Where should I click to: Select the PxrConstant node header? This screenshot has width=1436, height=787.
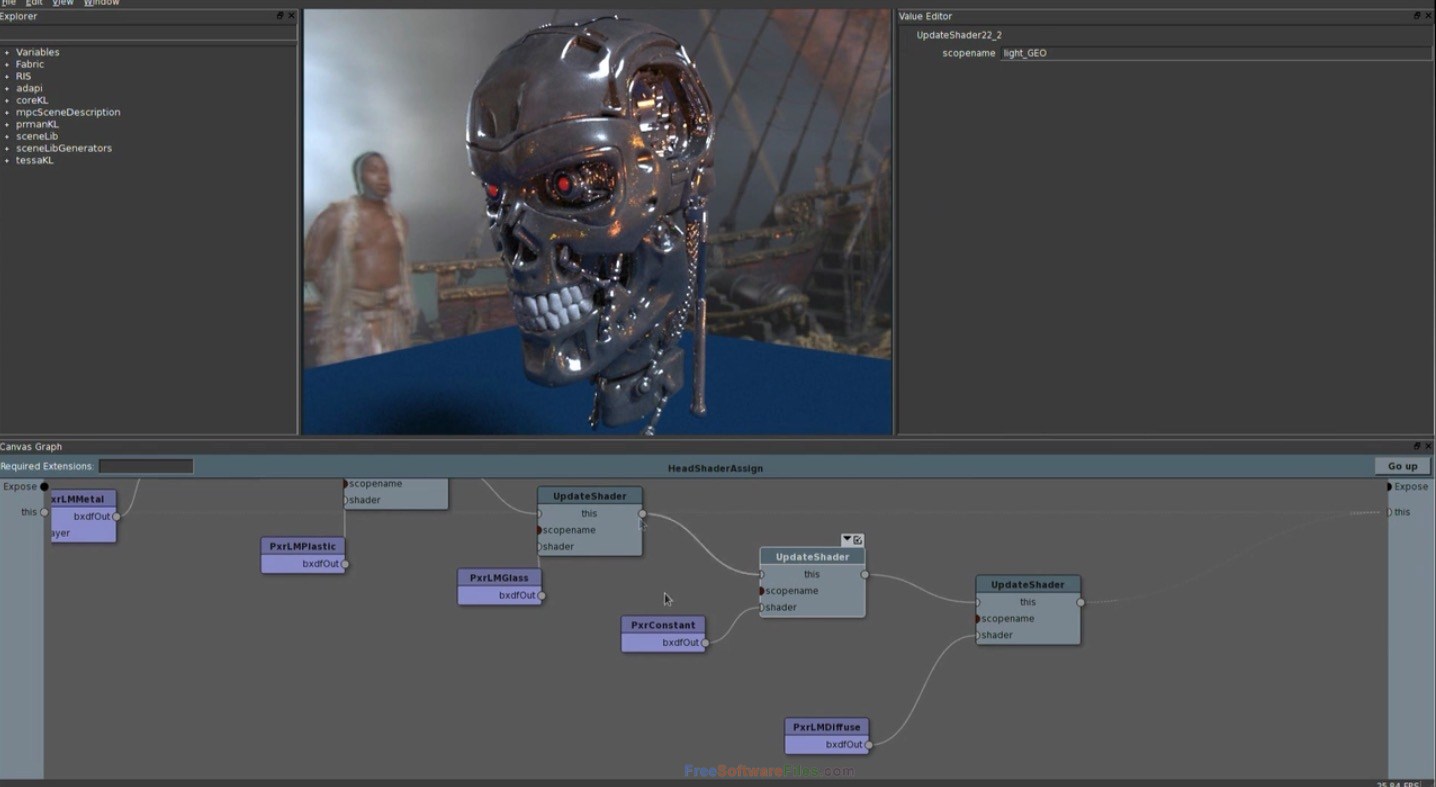(663, 625)
